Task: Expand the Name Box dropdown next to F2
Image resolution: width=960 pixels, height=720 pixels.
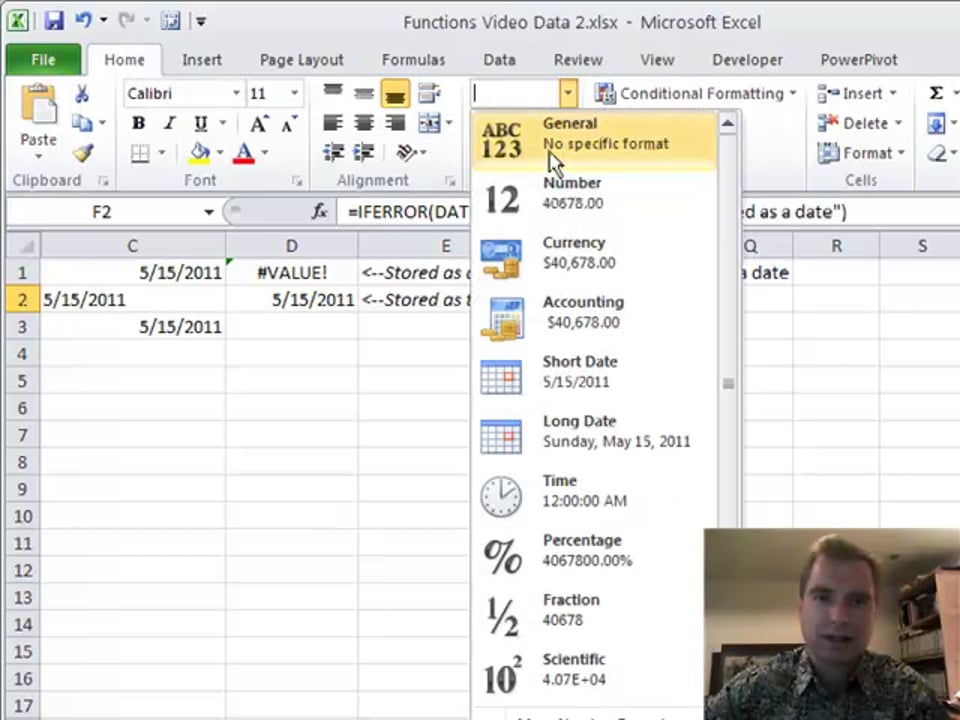Action: [x=209, y=212]
